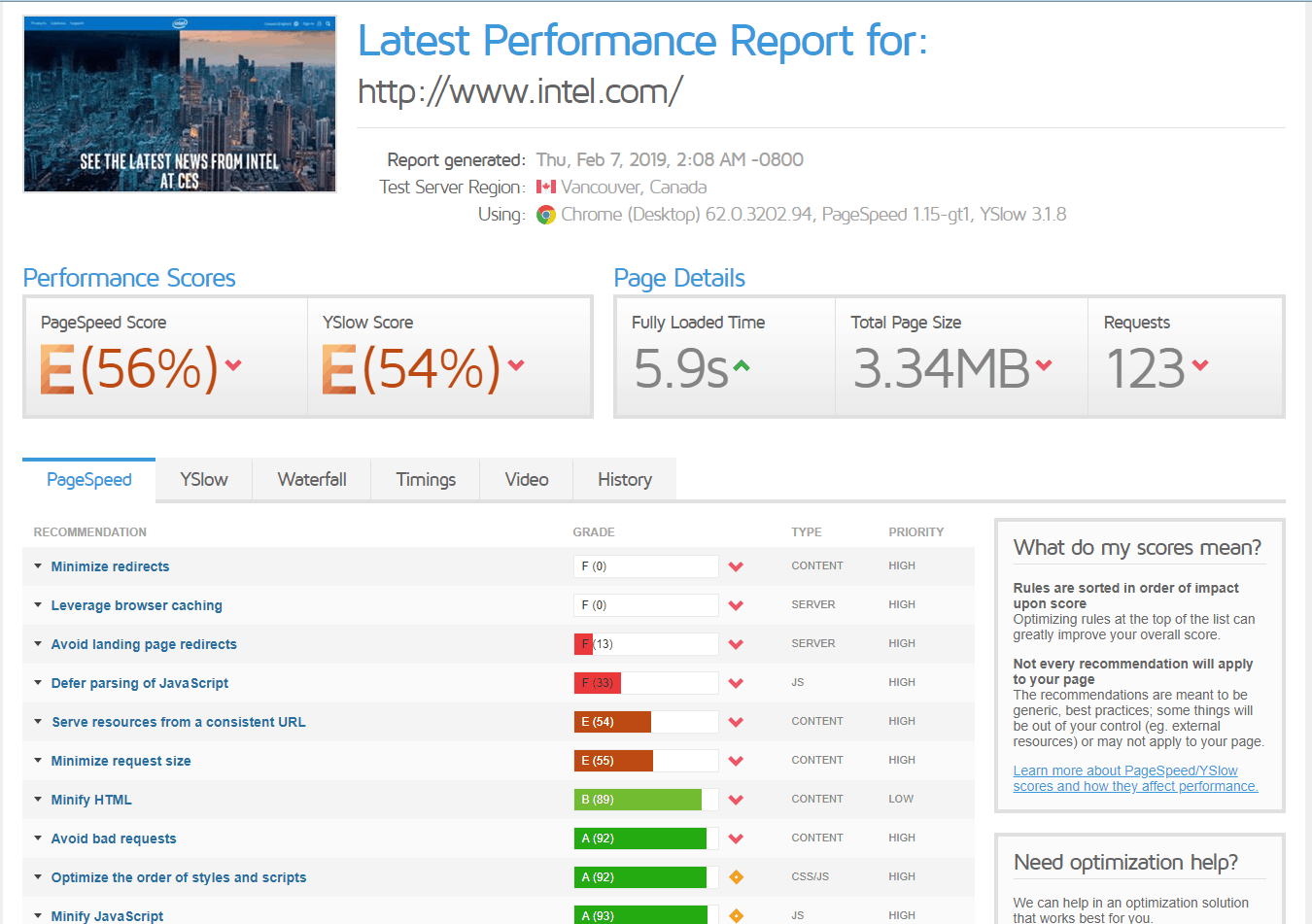Screen dimensions: 1312x924
Task: Click green up arrow beside Fully Loaded Time
Action: click(742, 366)
